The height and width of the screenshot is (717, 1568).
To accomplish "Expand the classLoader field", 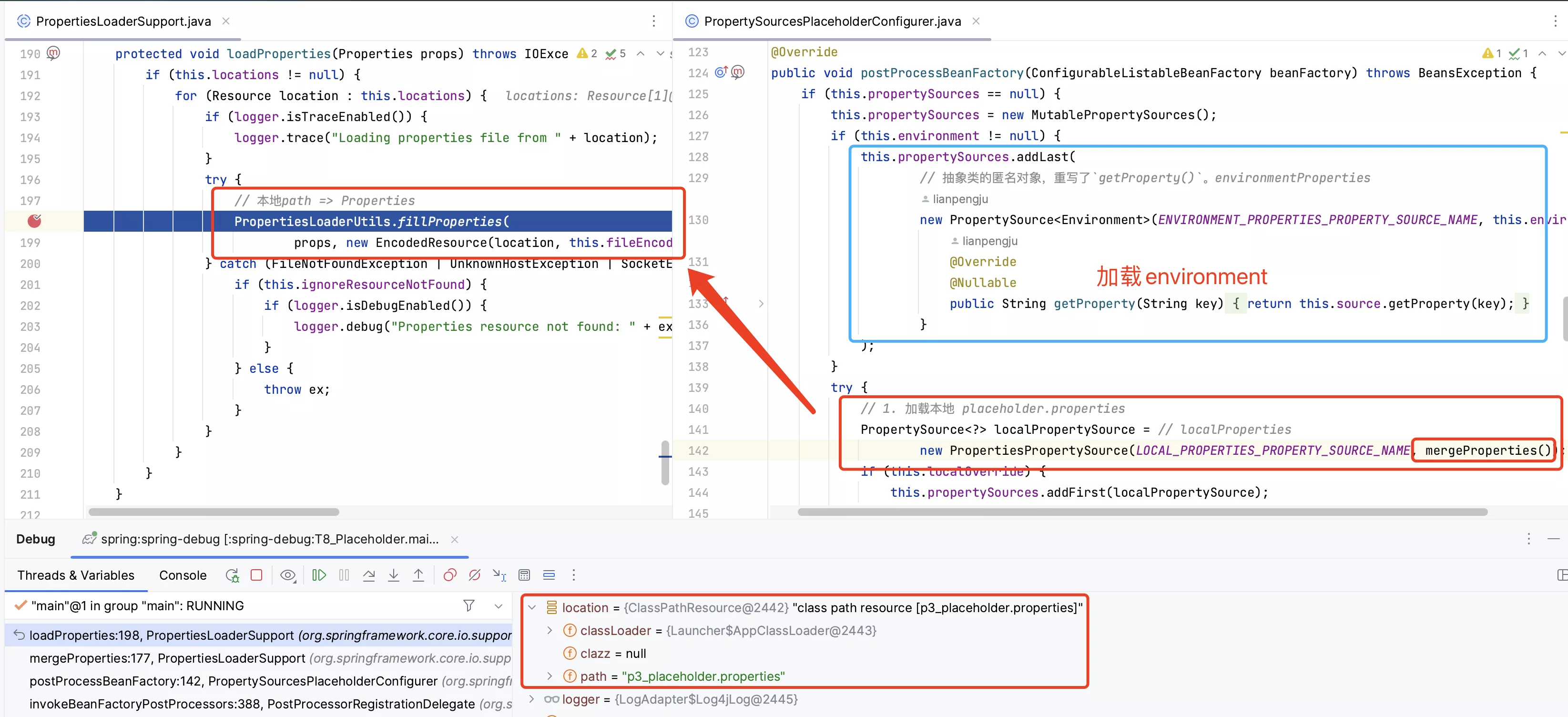I will 550,631.
